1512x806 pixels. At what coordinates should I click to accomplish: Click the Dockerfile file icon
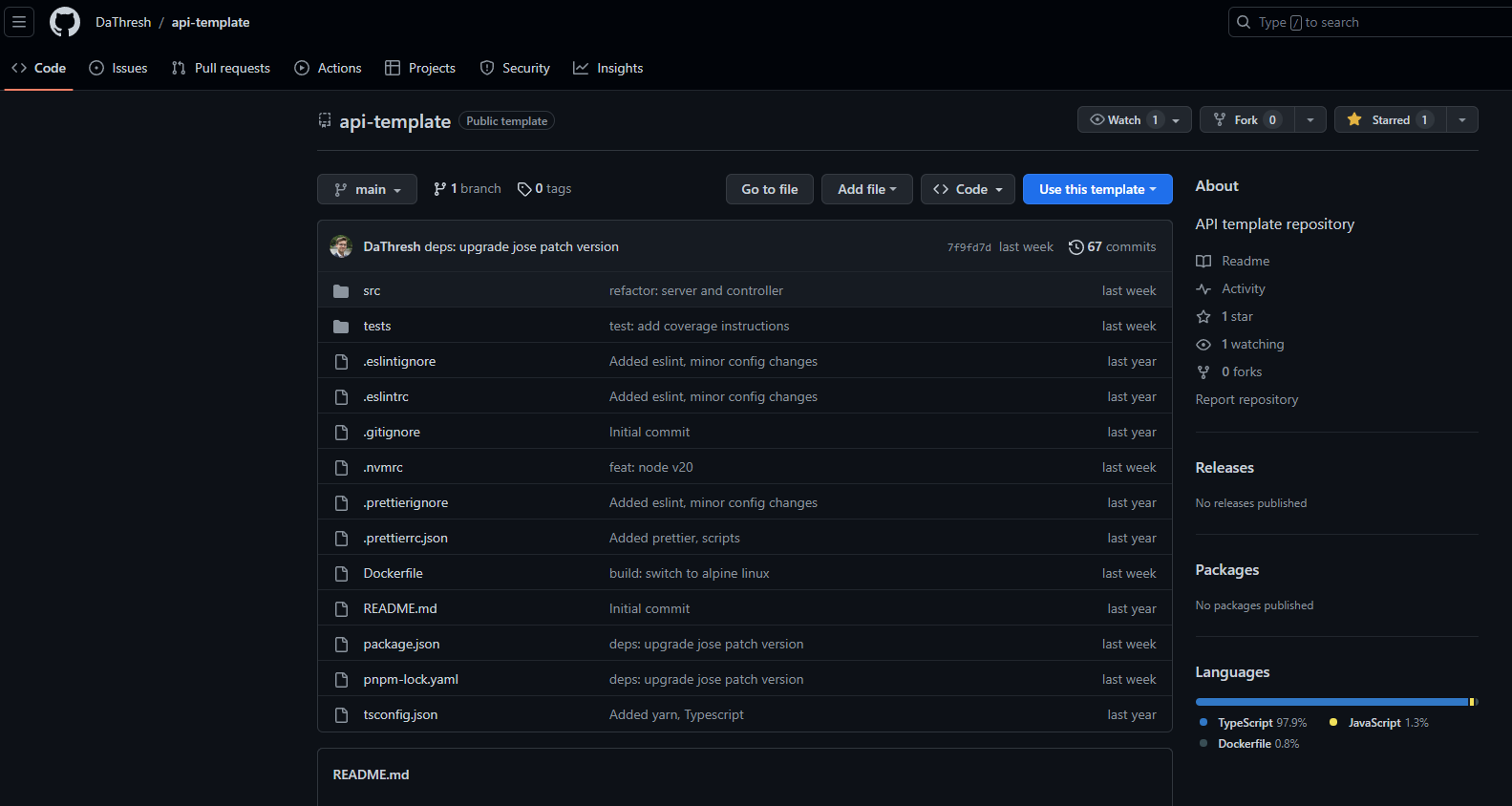click(x=341, y=574)
